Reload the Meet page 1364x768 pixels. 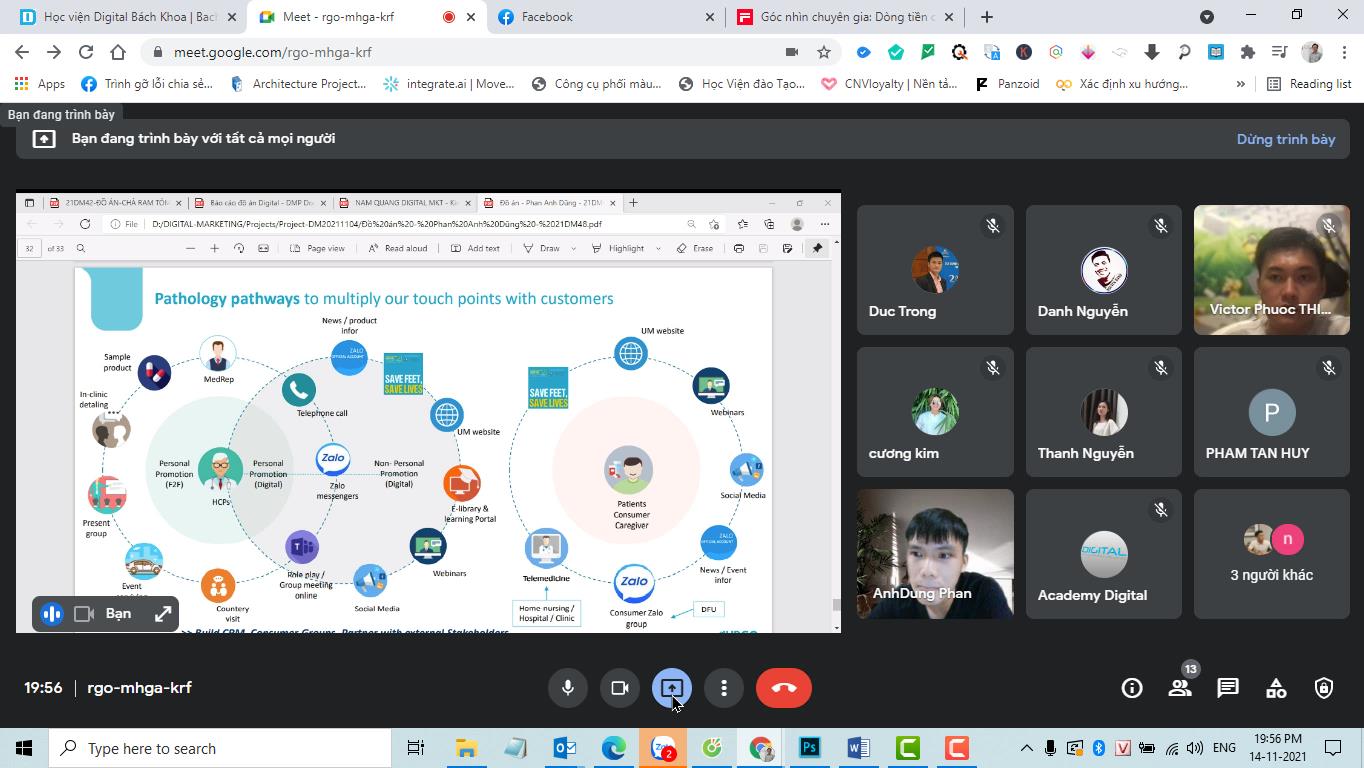(x=86, y=52)
